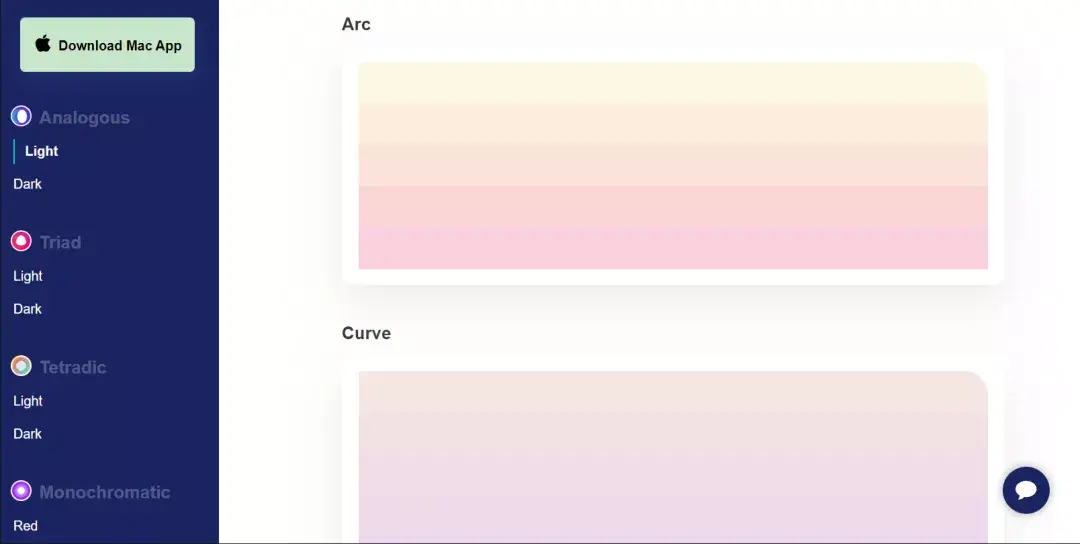Pick the bottom pink stripe of Arc
The height and width of the screenshot is (544, 1080).
pos(673,248)
